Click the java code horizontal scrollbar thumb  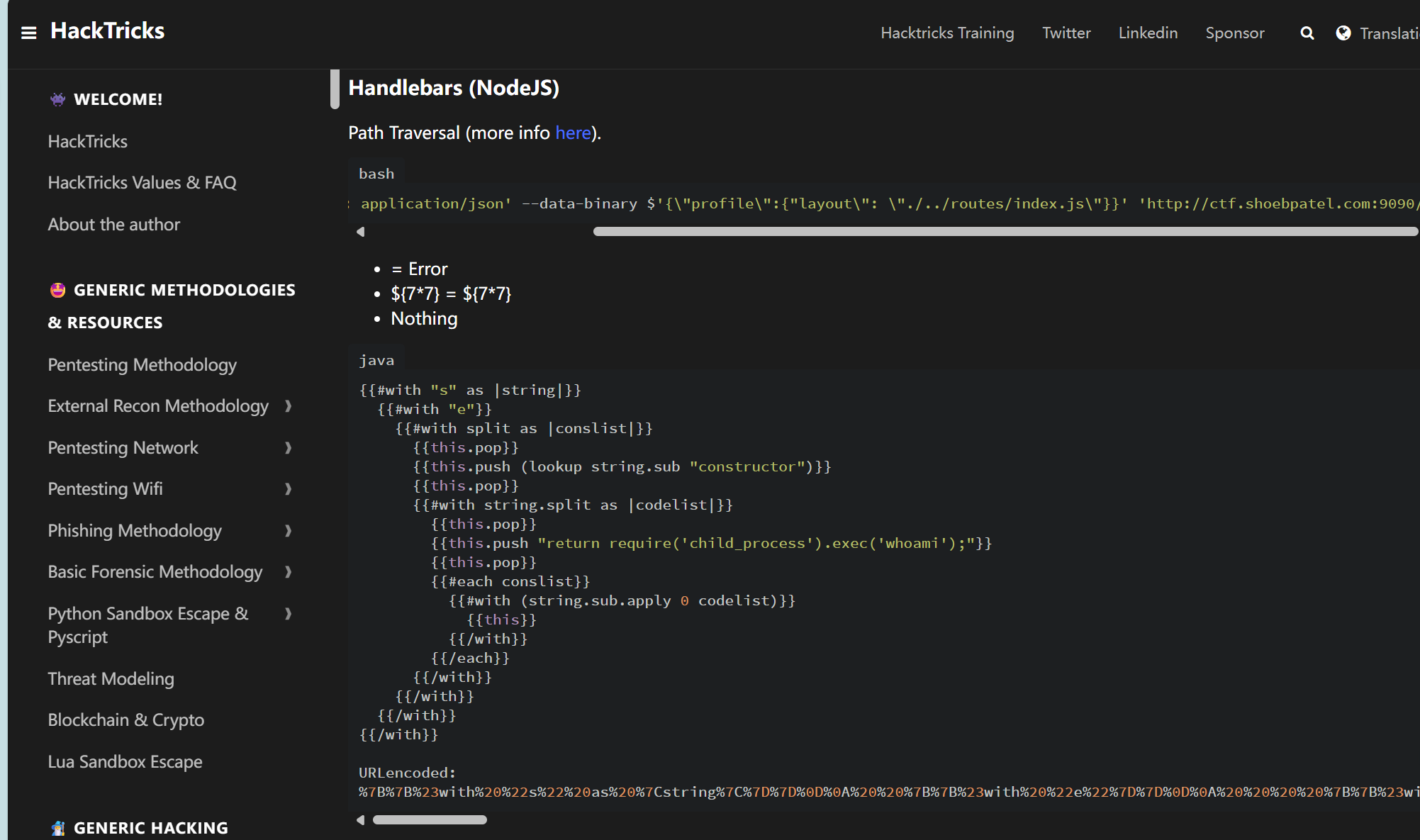click(x=430, y=820)
